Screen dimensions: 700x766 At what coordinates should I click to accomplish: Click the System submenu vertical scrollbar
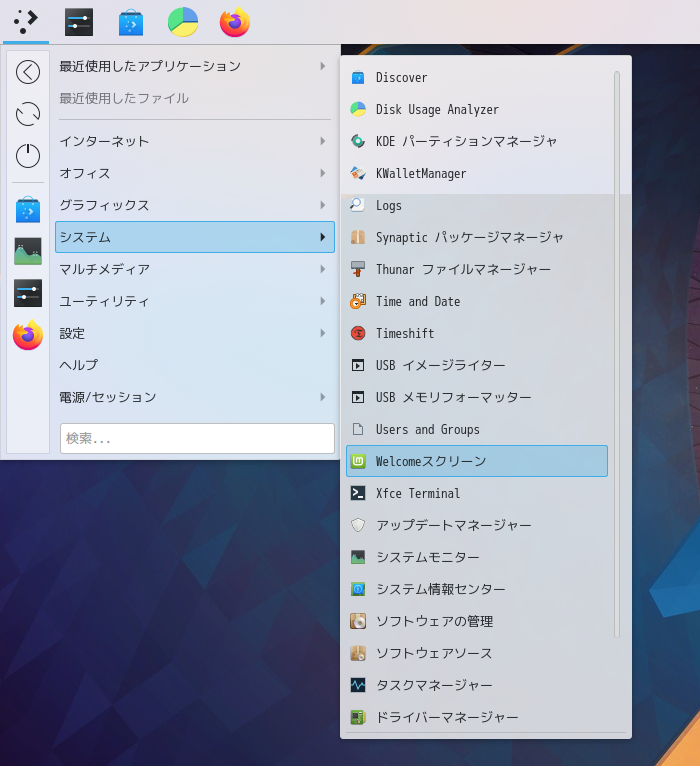click(617, 354)
